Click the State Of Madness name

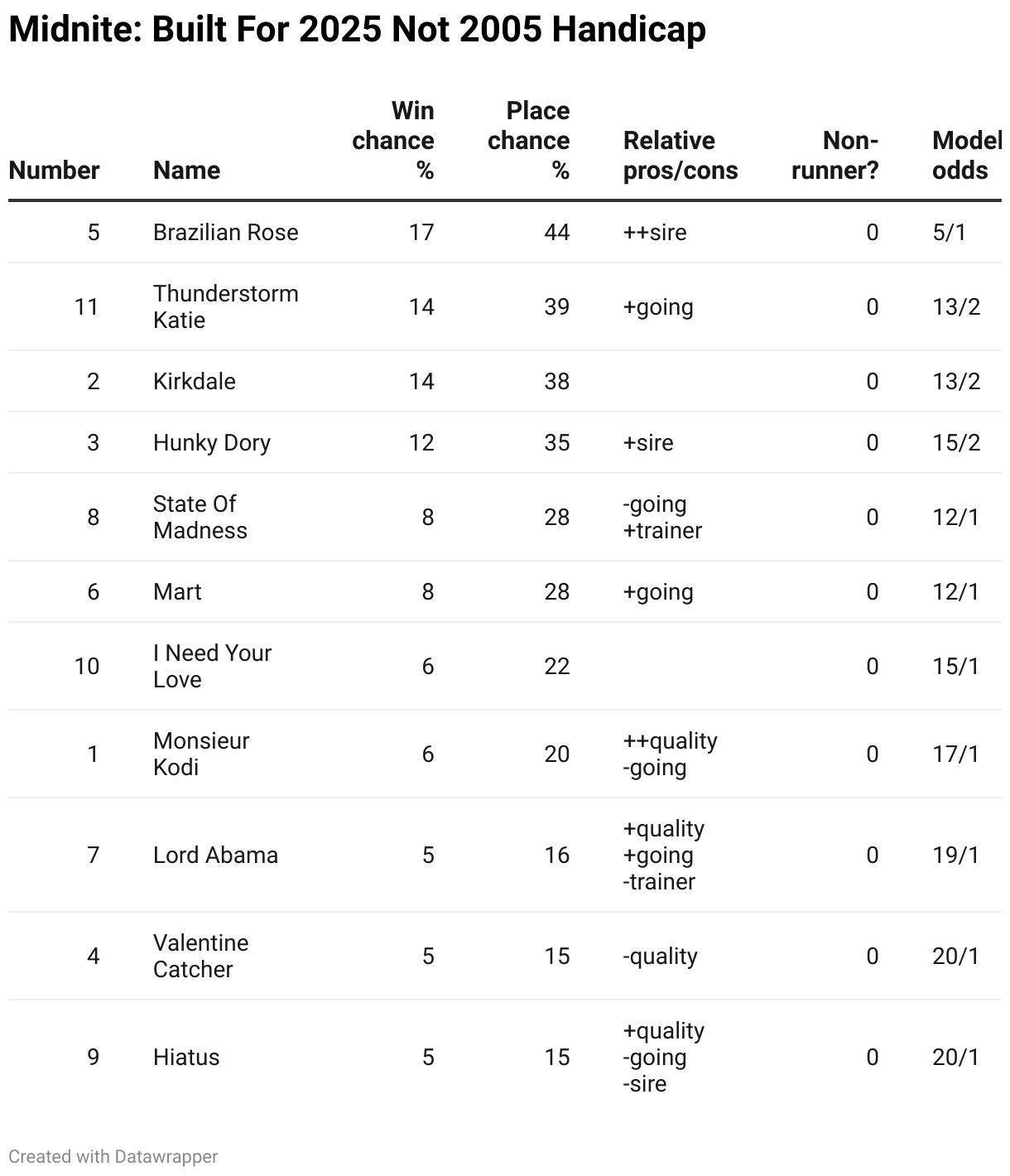(x=200, y=518)
